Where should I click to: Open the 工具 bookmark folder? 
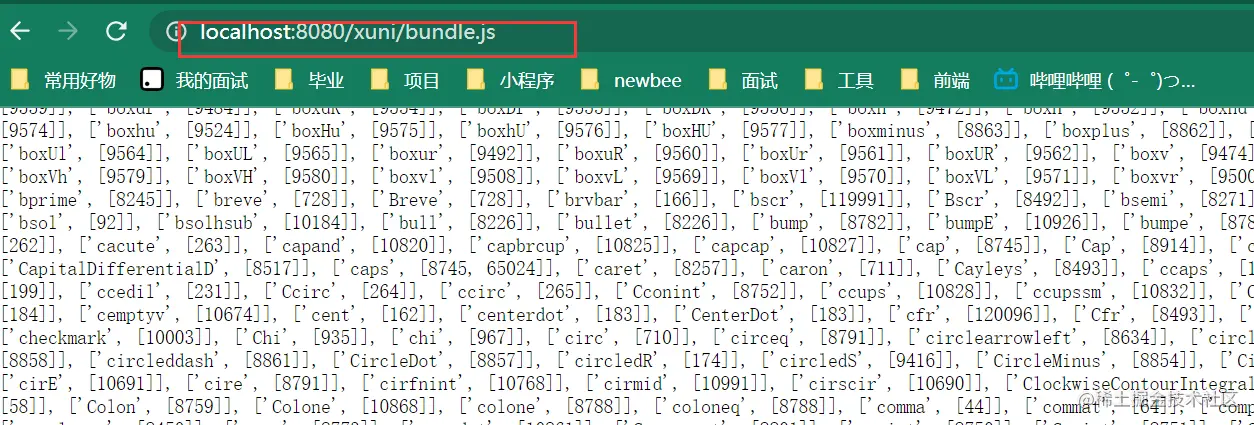[x=839, y=80]
